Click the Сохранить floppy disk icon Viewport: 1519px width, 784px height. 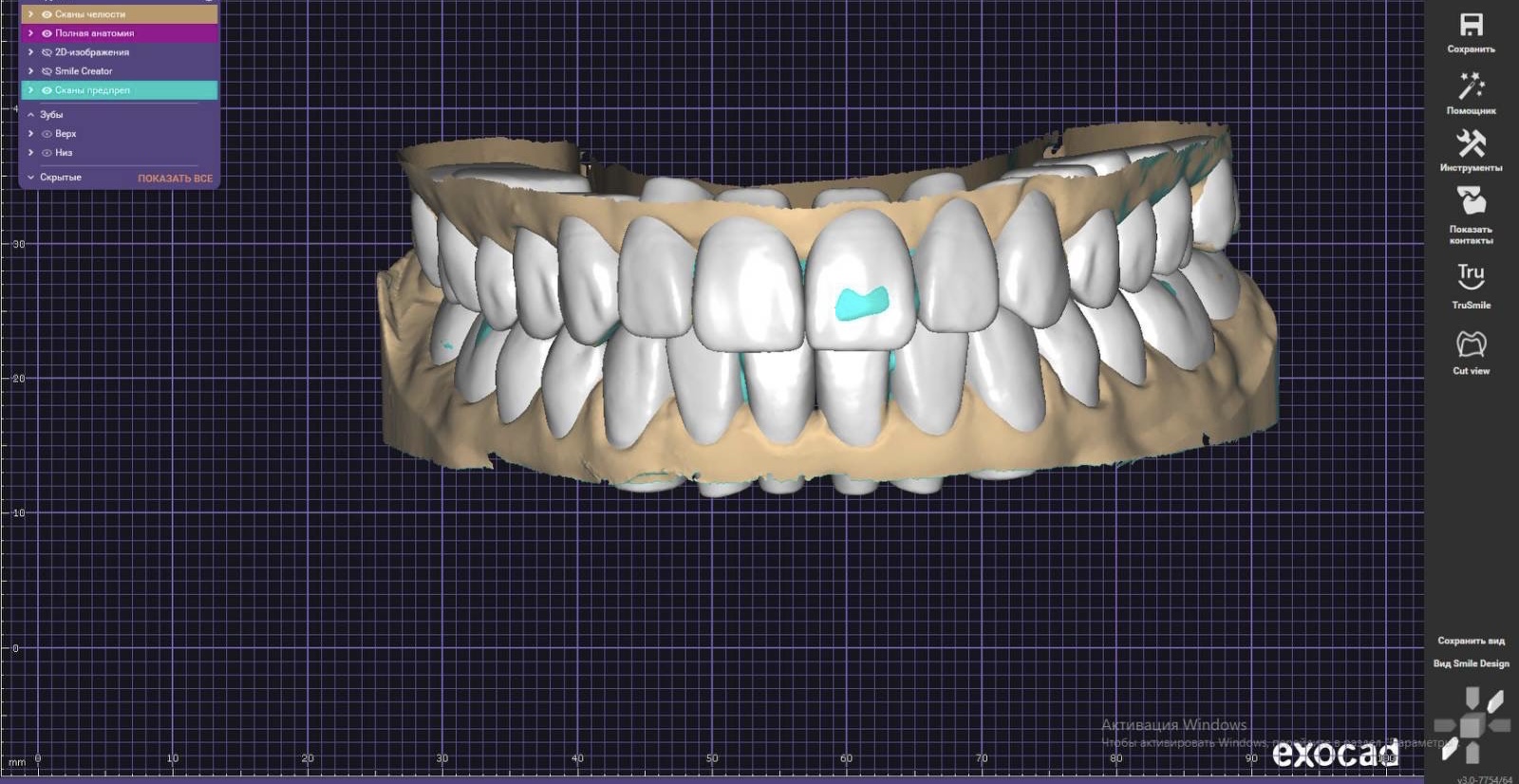(x=1471, y=26)
